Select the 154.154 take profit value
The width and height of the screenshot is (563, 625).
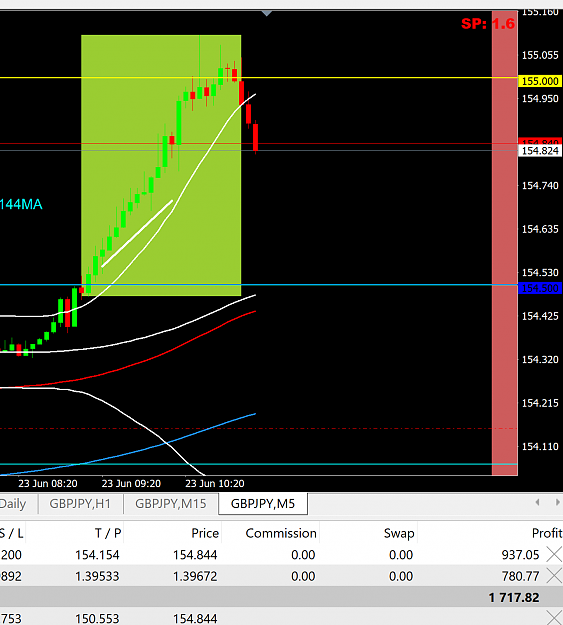click(x=97, y=554)
